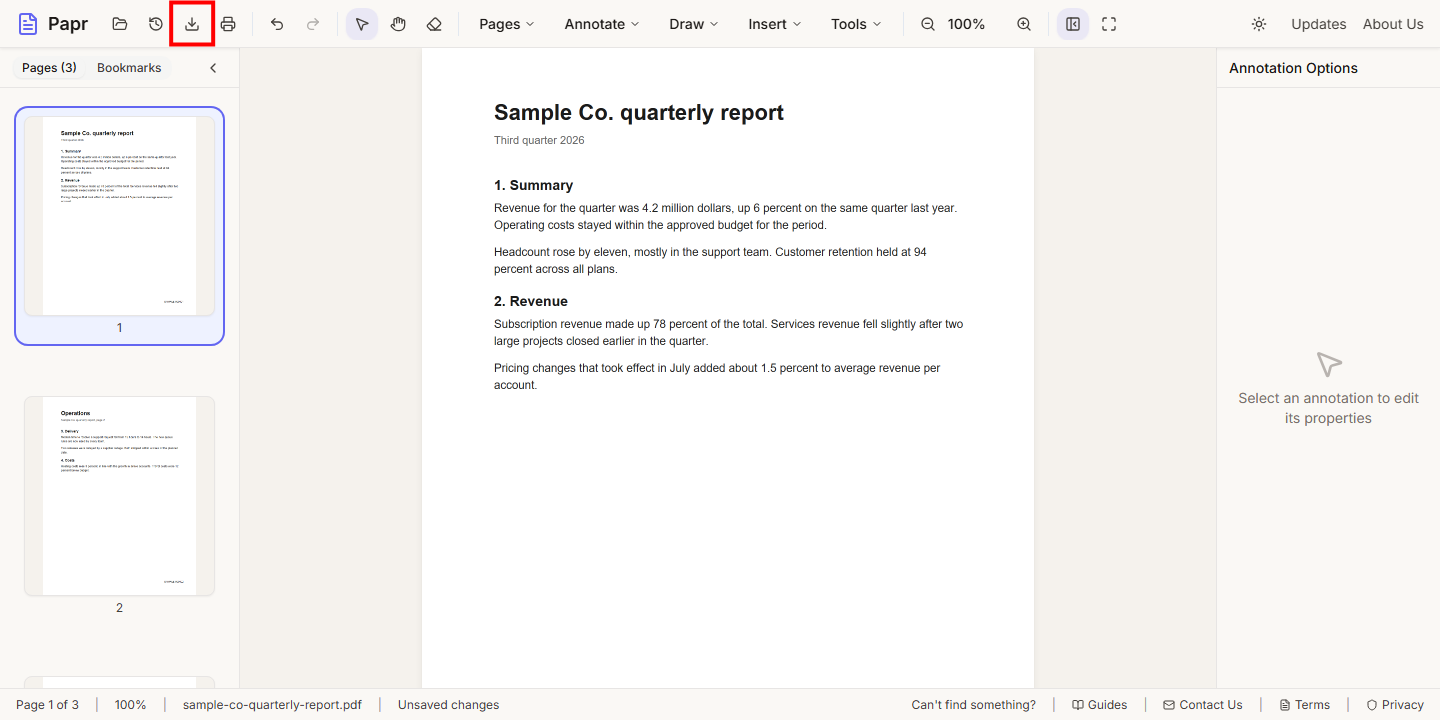Switch the light/dark theme
The width and height of the screenshot is (1440, 720).
tap(1259, 24)
